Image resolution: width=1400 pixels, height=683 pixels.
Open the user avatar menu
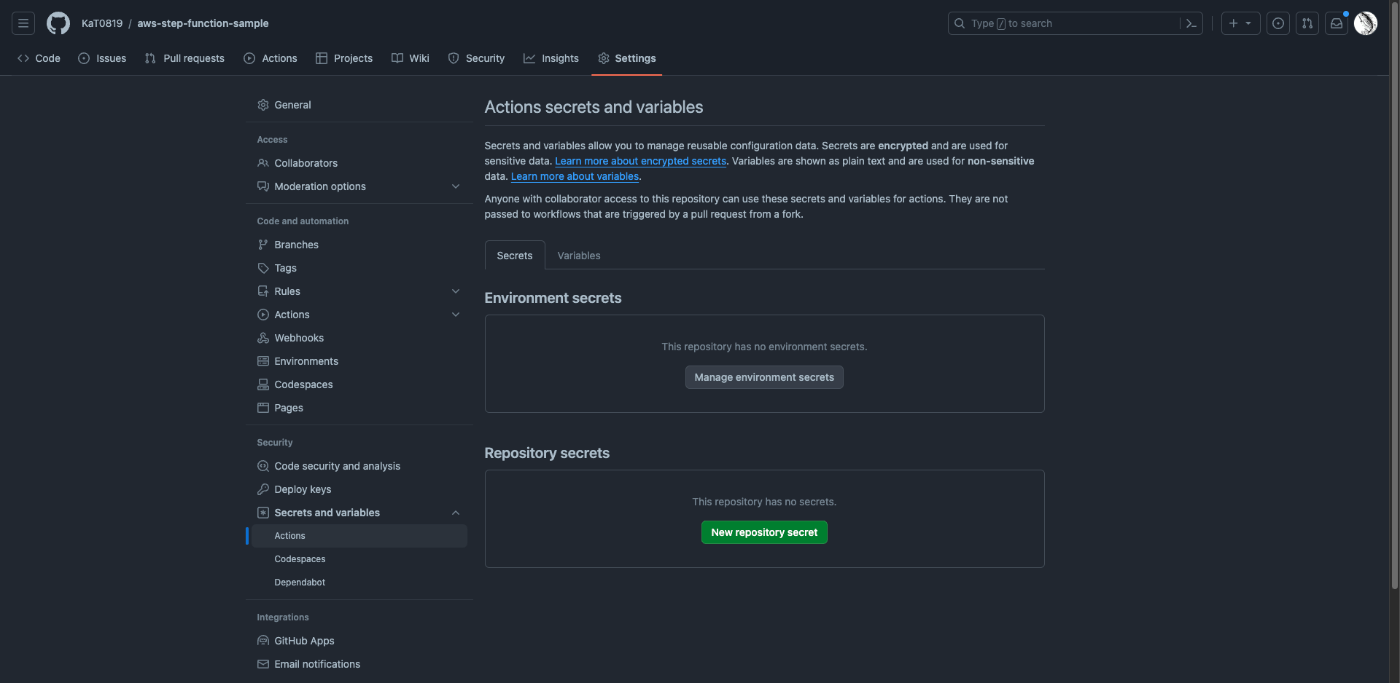(x=1365, y=23)
